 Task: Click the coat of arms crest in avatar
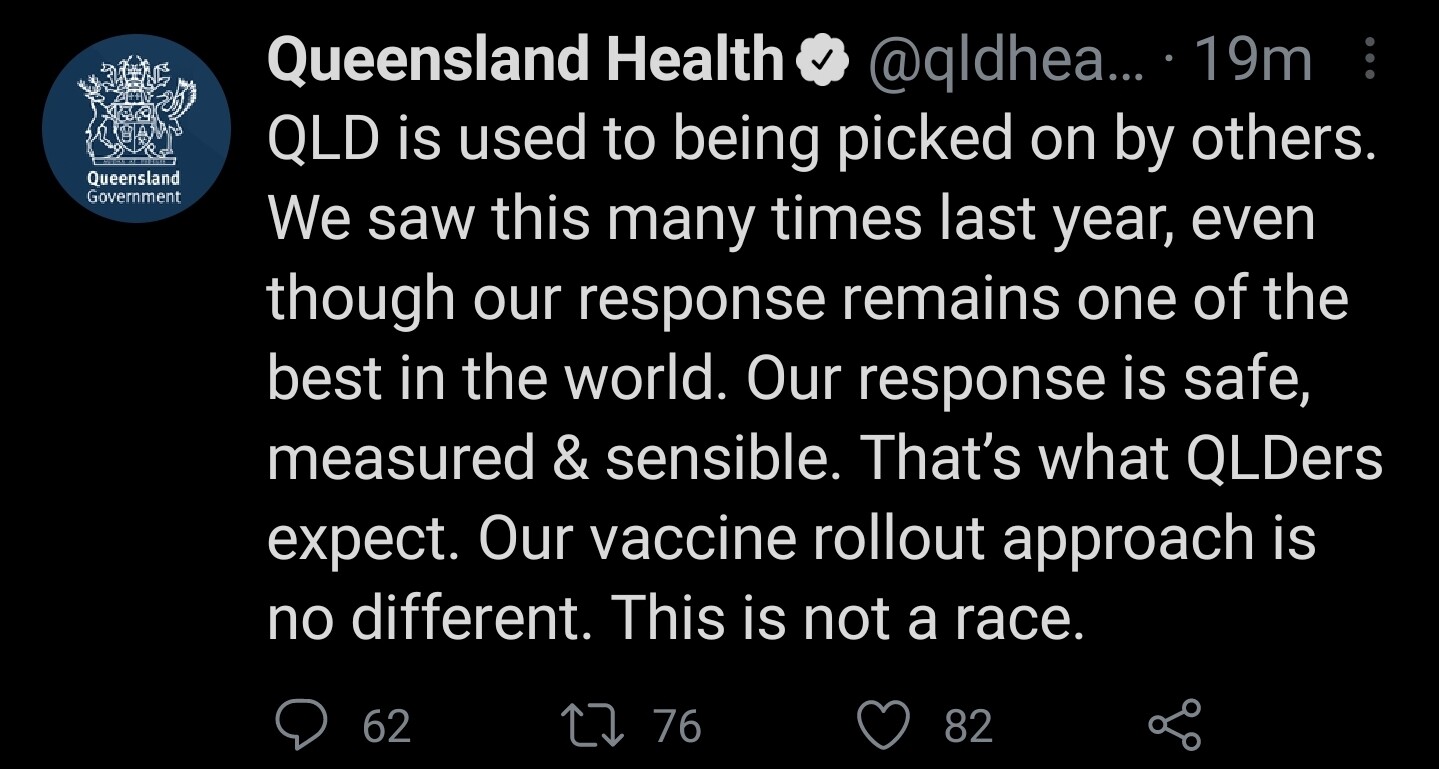click(x=135, y=110)
